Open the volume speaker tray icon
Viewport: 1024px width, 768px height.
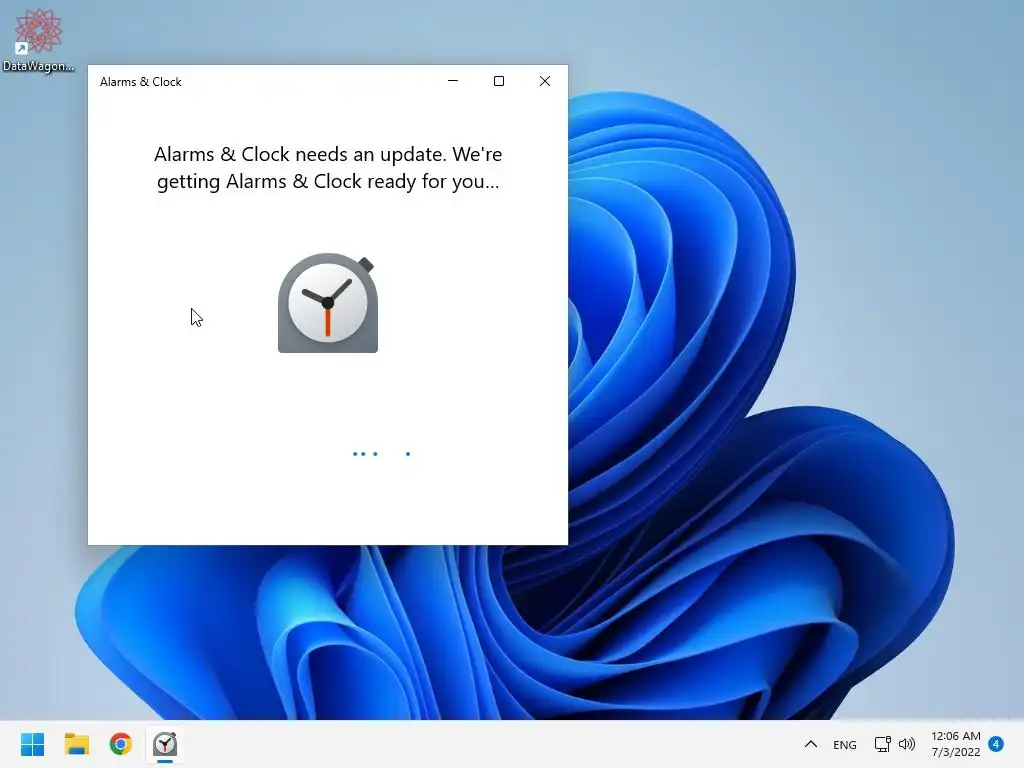click(907, 744)
